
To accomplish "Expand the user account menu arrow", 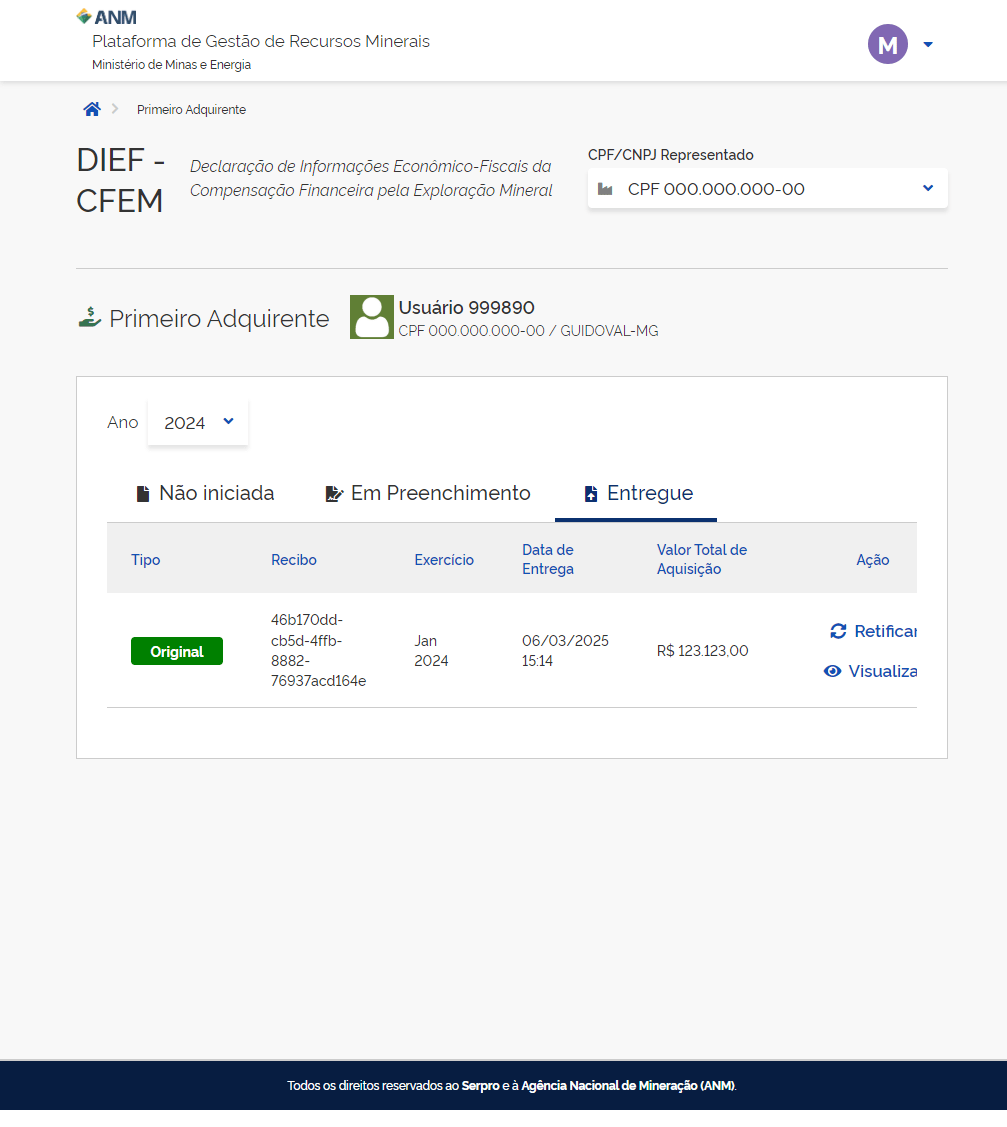I will pyautogui.click(x=928, y=44).
